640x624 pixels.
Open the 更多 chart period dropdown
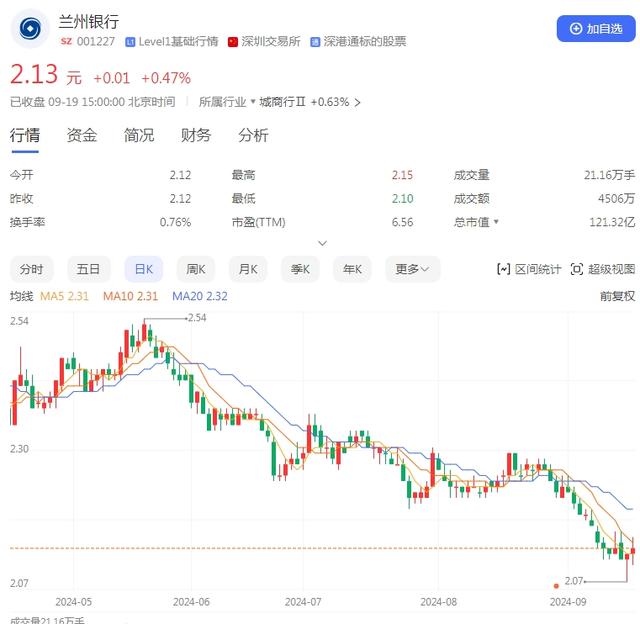coord(413,269)
